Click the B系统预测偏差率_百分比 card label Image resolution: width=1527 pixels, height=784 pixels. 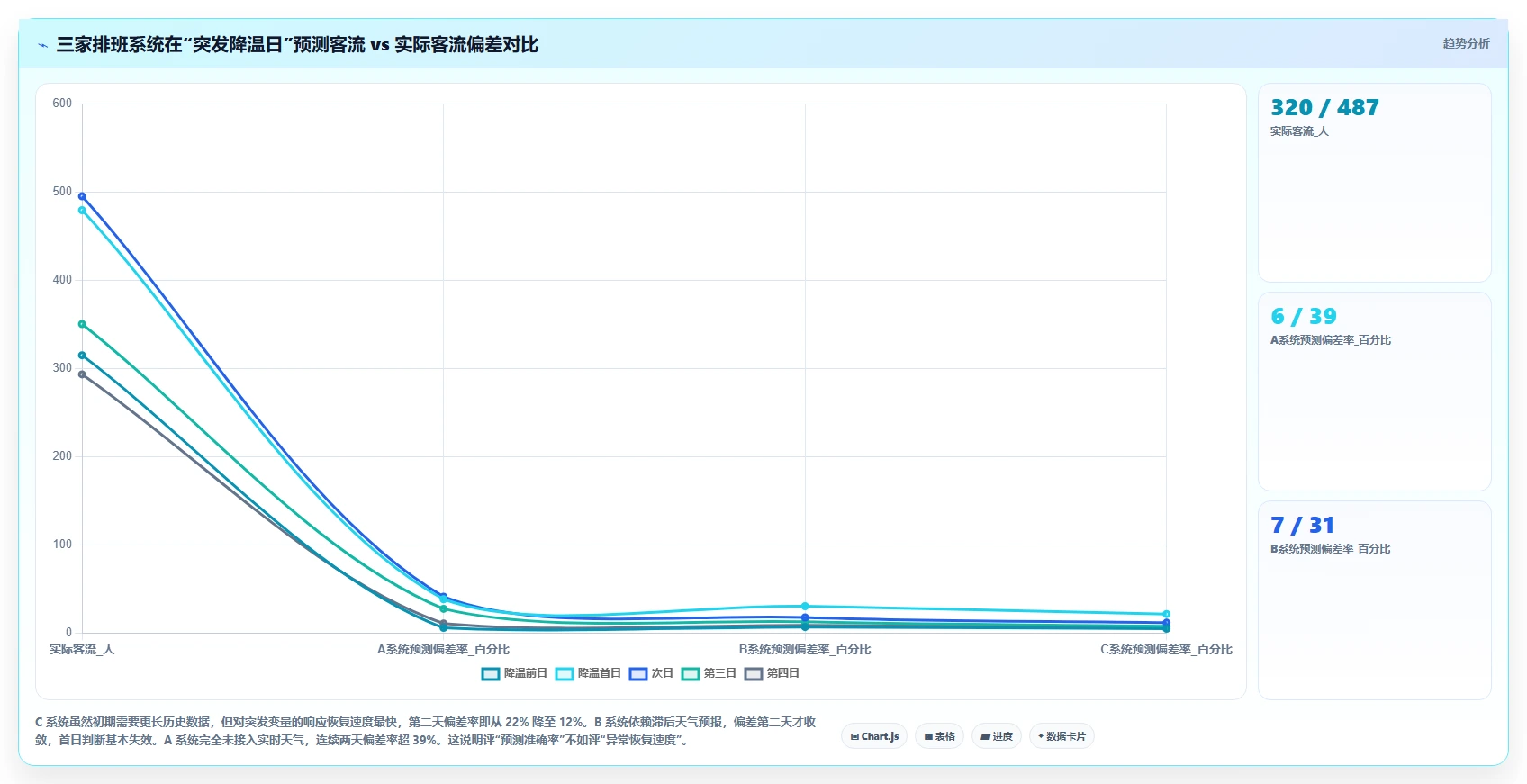click(x=1331, y=549)
